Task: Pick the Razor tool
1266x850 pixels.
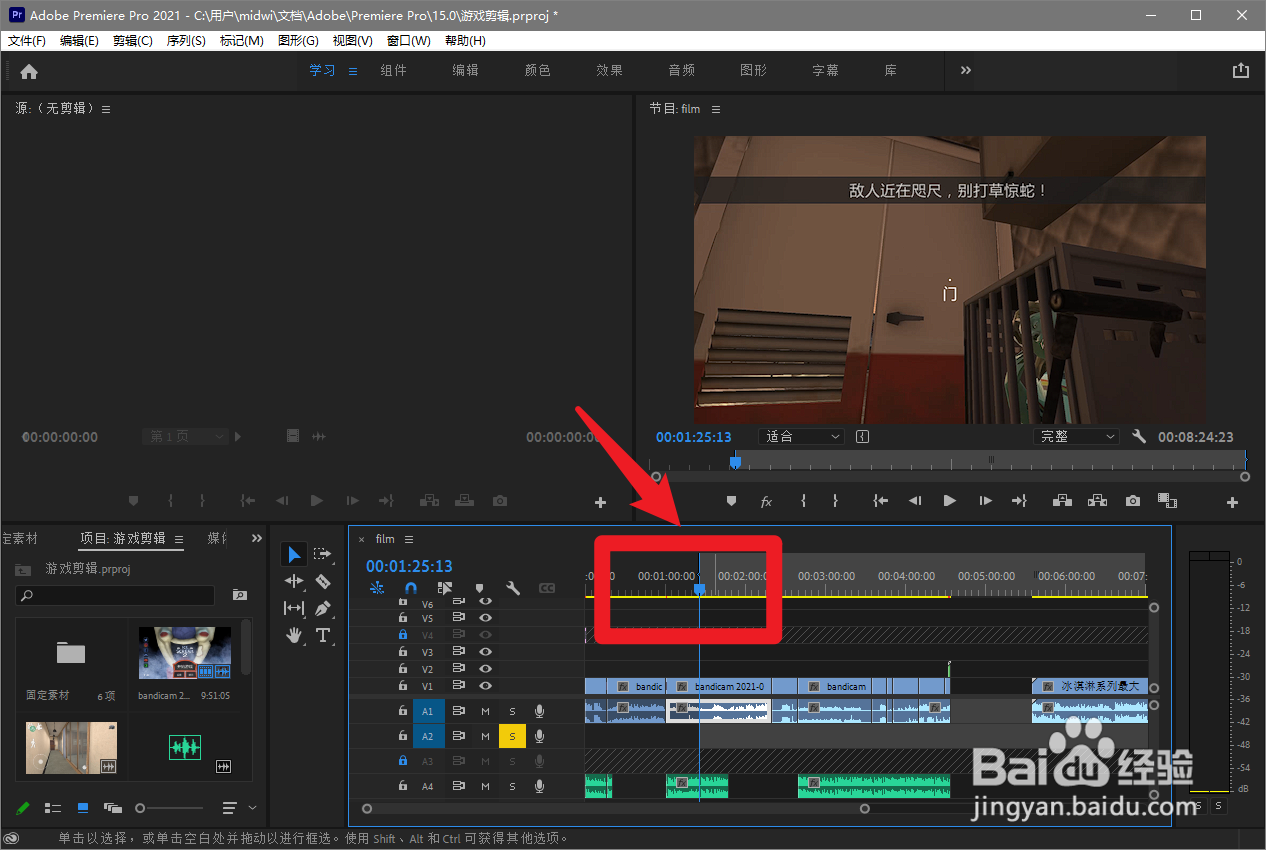Action: tap(322, 581)
